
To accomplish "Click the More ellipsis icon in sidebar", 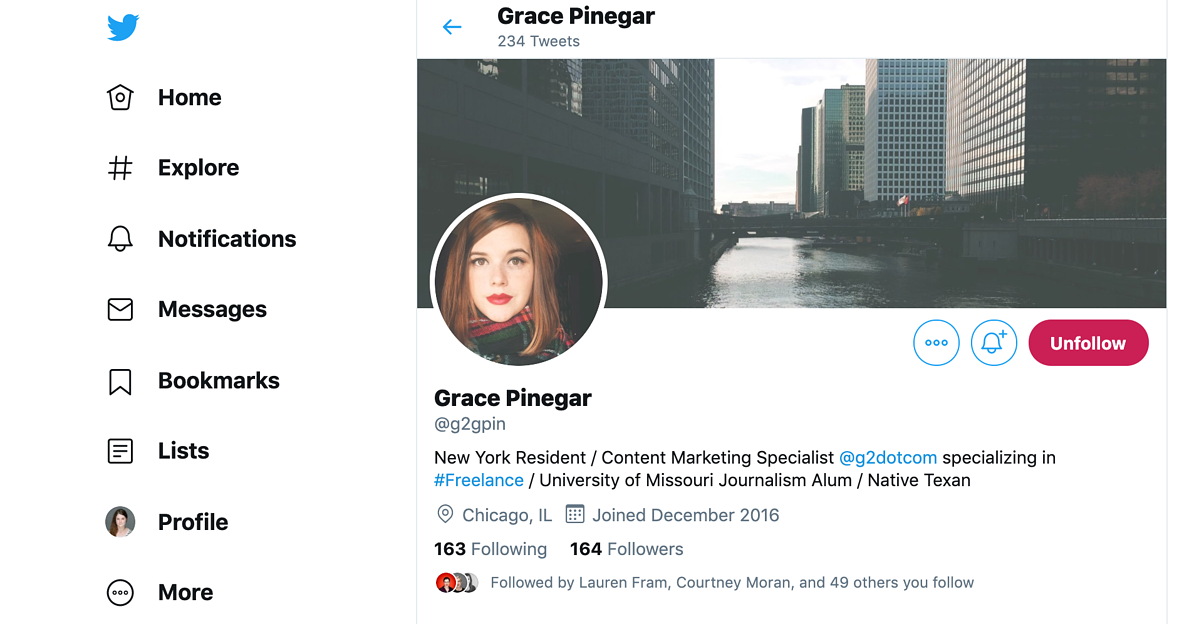I will 120,592.
